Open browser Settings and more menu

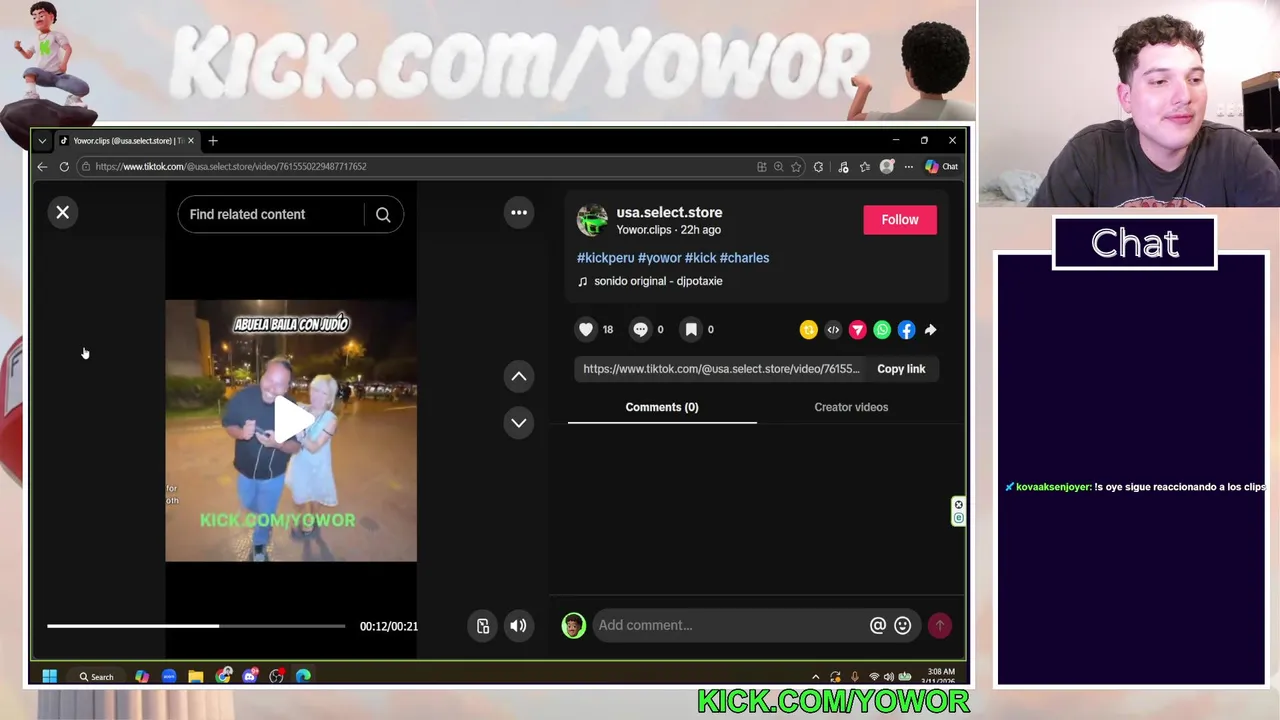pos(908,167)
